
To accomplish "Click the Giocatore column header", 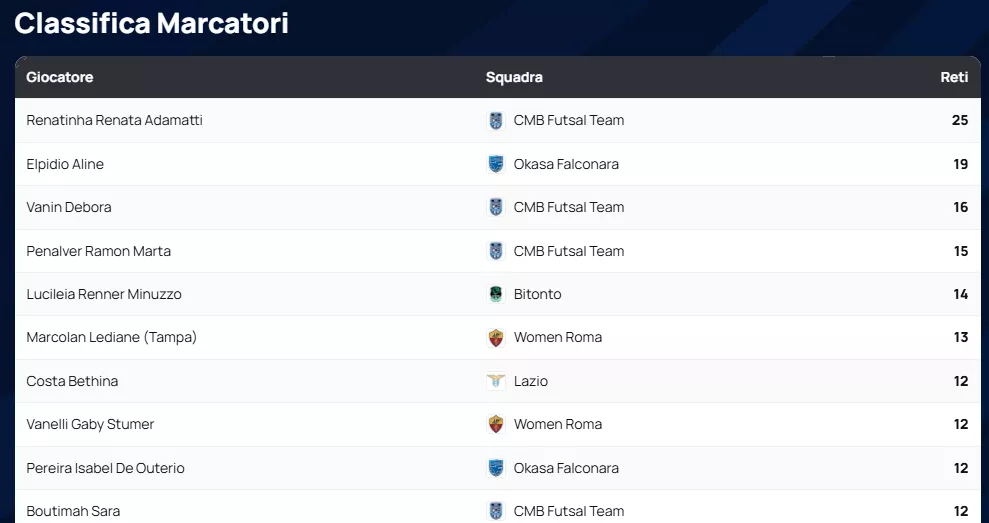I will (x=60, y=77).
